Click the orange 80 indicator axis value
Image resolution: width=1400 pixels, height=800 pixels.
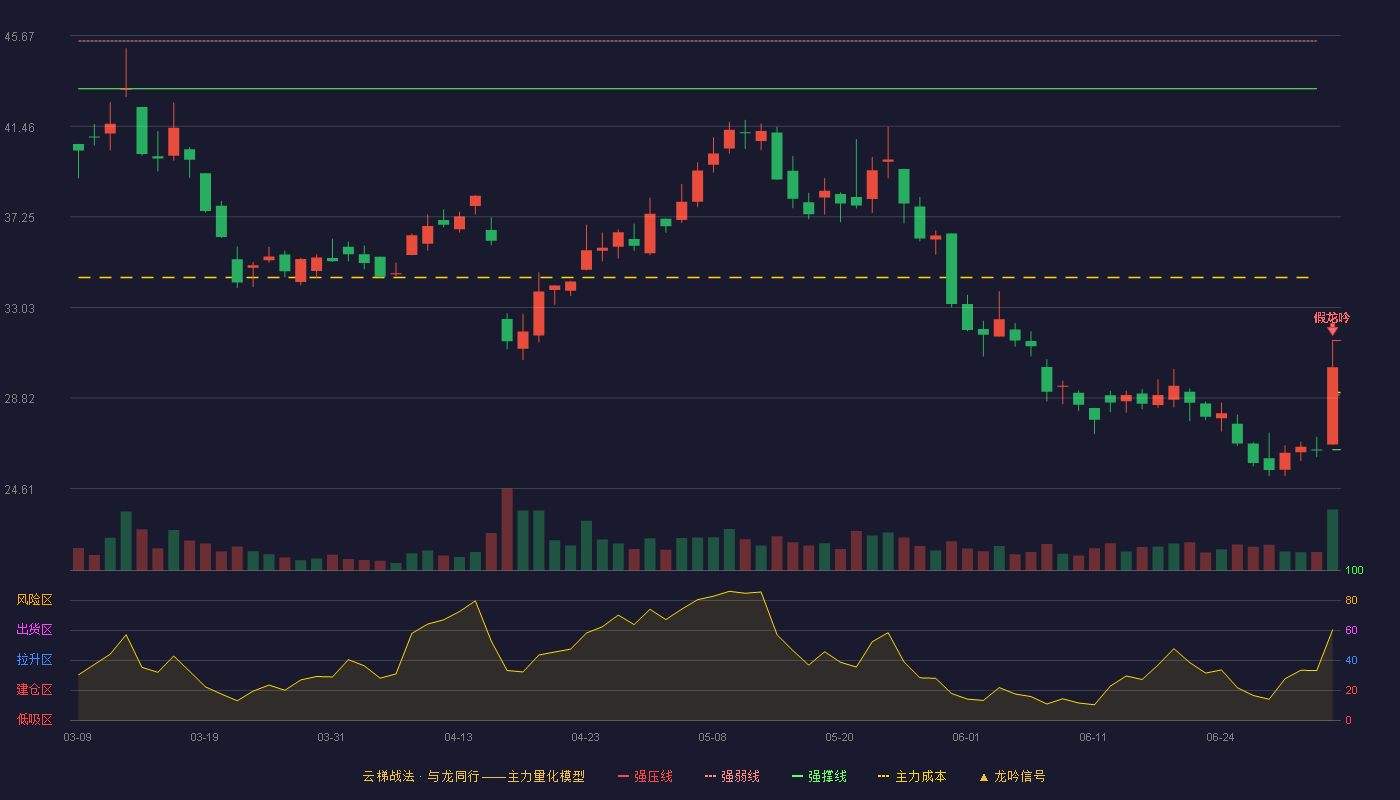click(x=1351, y=600)
